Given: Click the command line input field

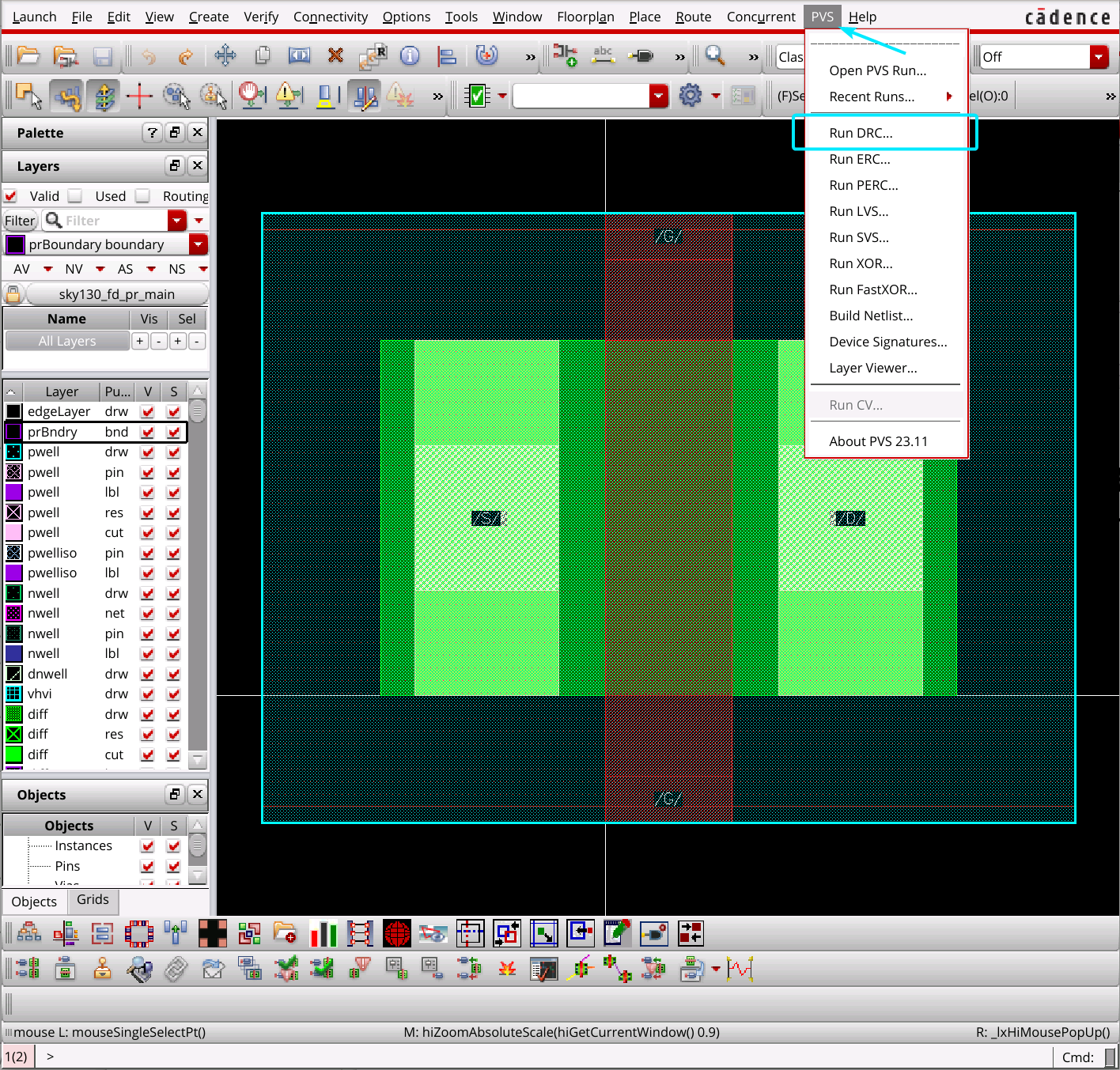Looking at the screenshot, I should [x=546, y=1057].
